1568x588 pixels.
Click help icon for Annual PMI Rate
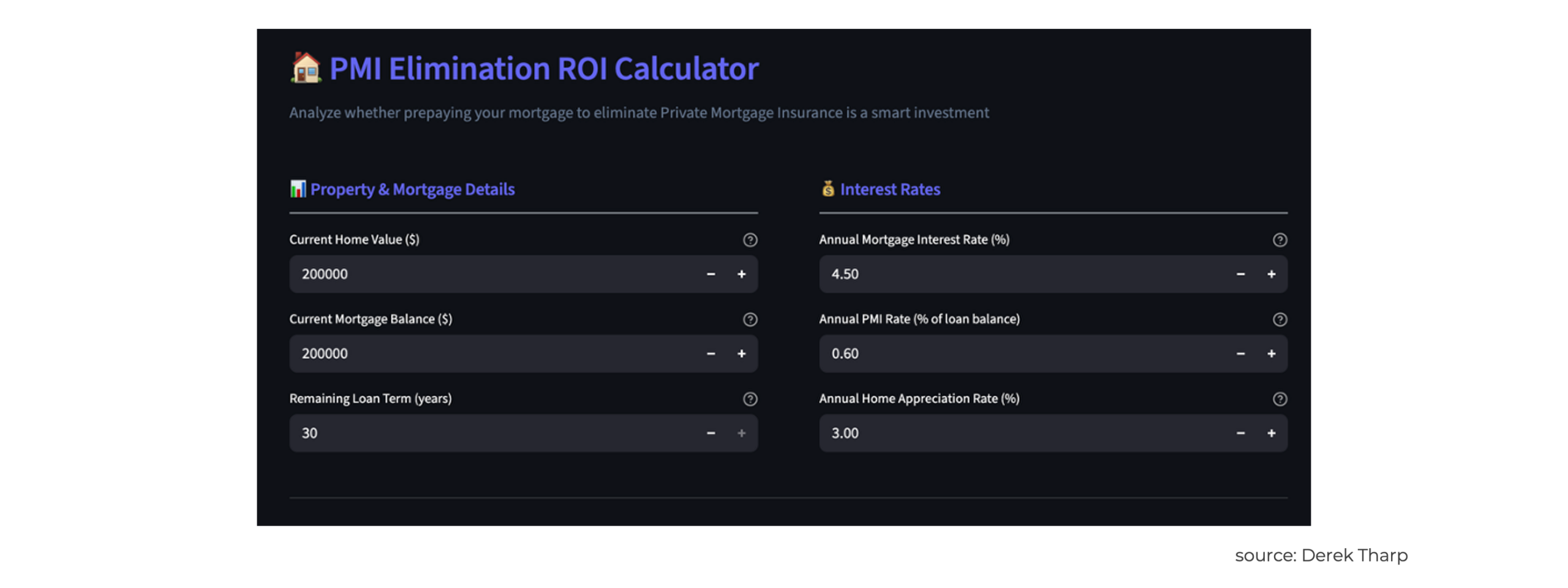pos(1280,320)
